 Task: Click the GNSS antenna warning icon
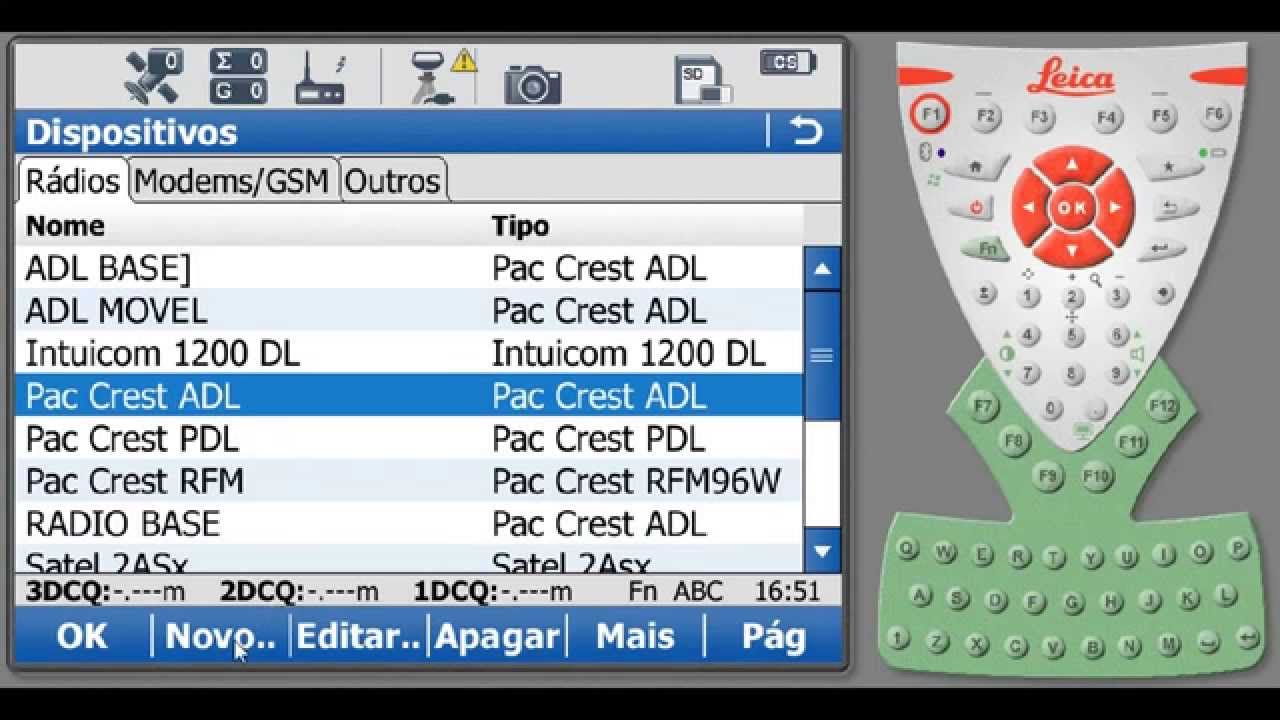[443, 77]
